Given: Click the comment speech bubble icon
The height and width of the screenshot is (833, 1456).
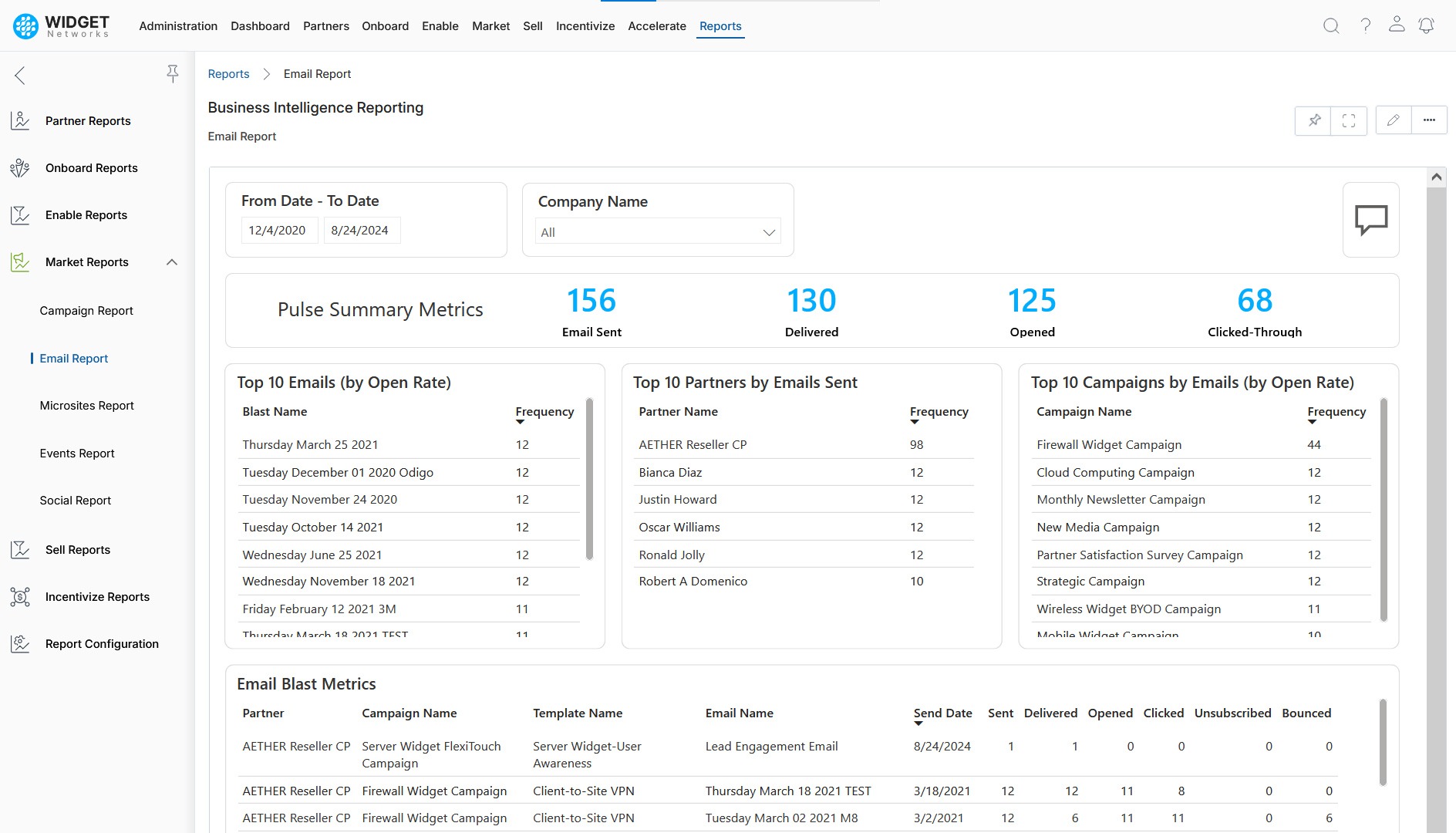Looking at the screenshot, I should [1370, 220].
